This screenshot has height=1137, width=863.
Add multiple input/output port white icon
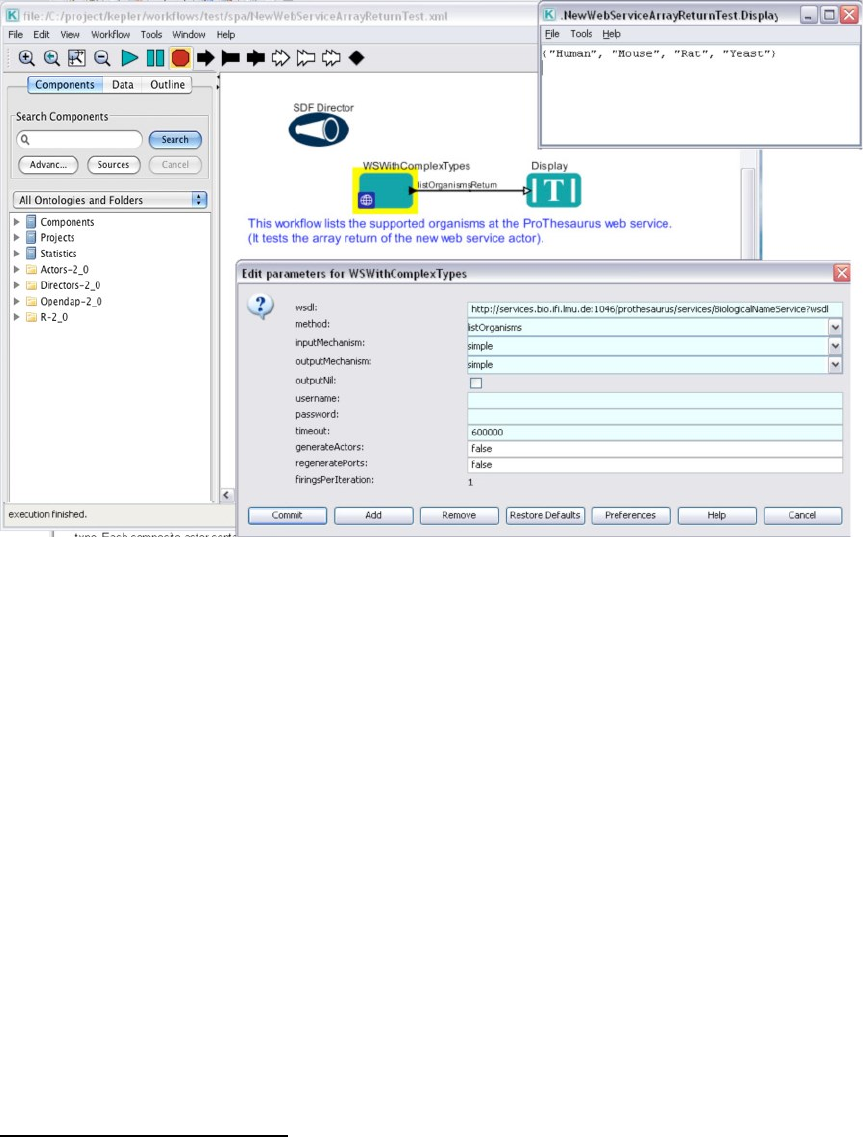[x=331, y=58]
